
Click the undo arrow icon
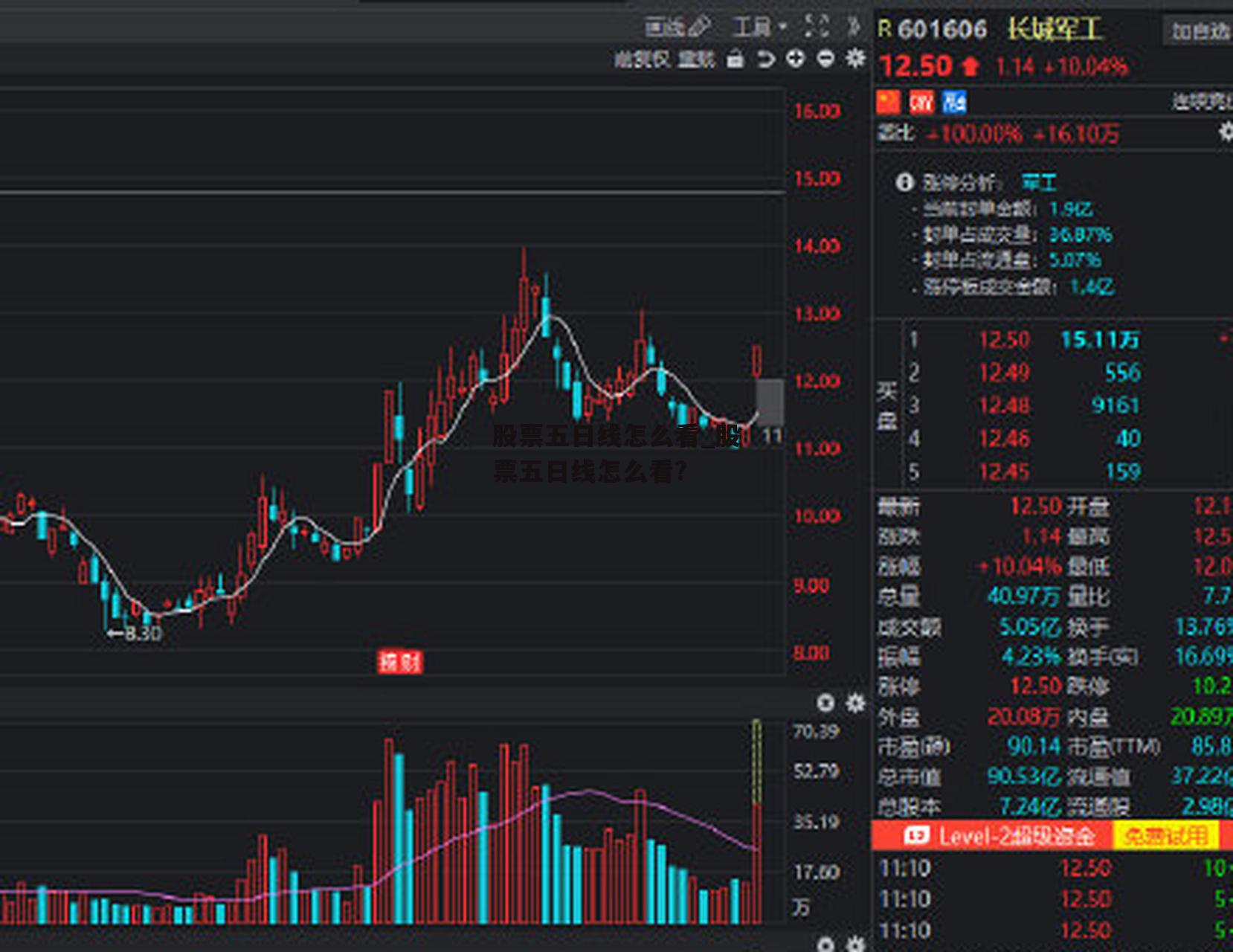tap(765, 59)
